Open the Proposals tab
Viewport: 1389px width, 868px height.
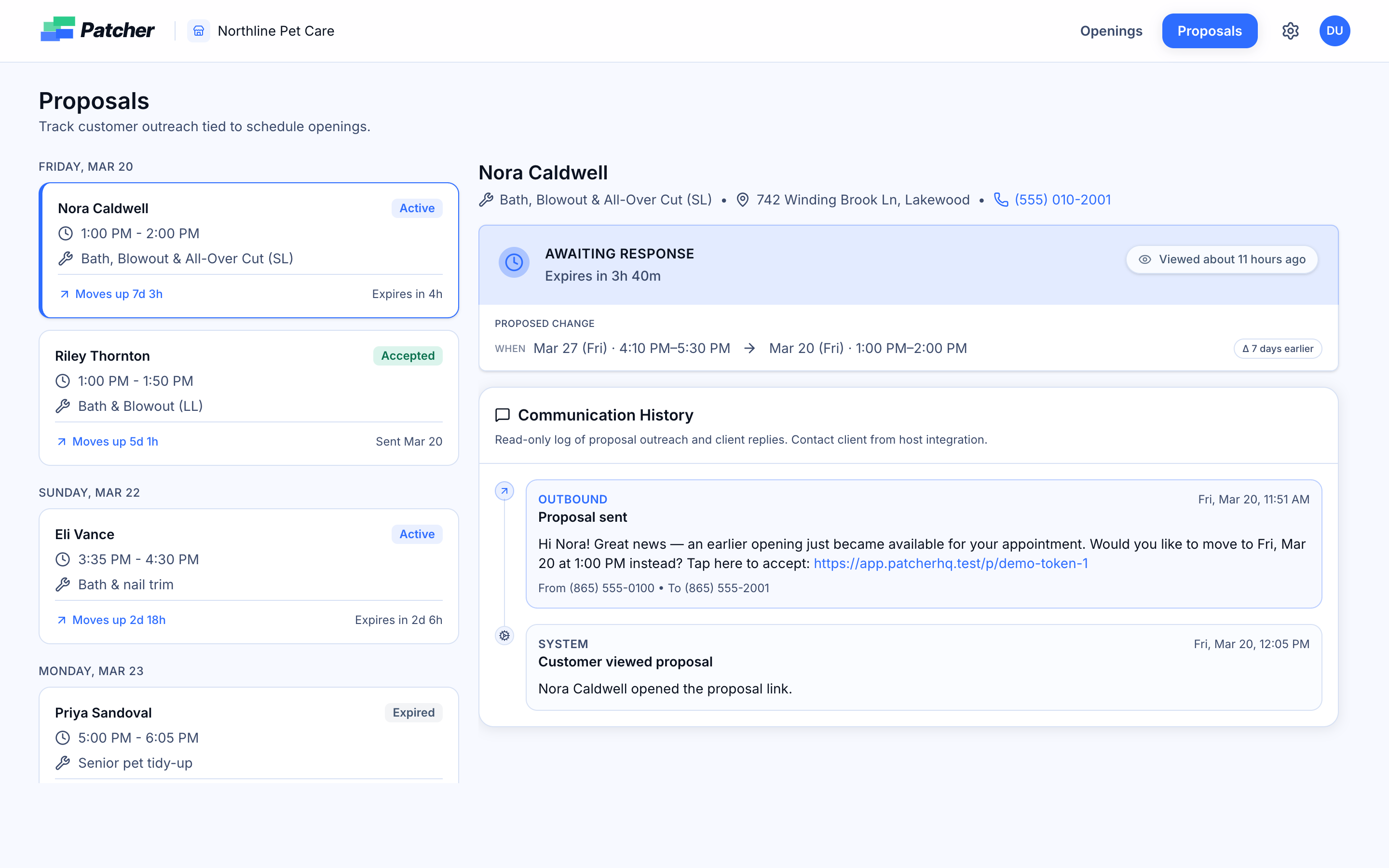click(1210, 30)
